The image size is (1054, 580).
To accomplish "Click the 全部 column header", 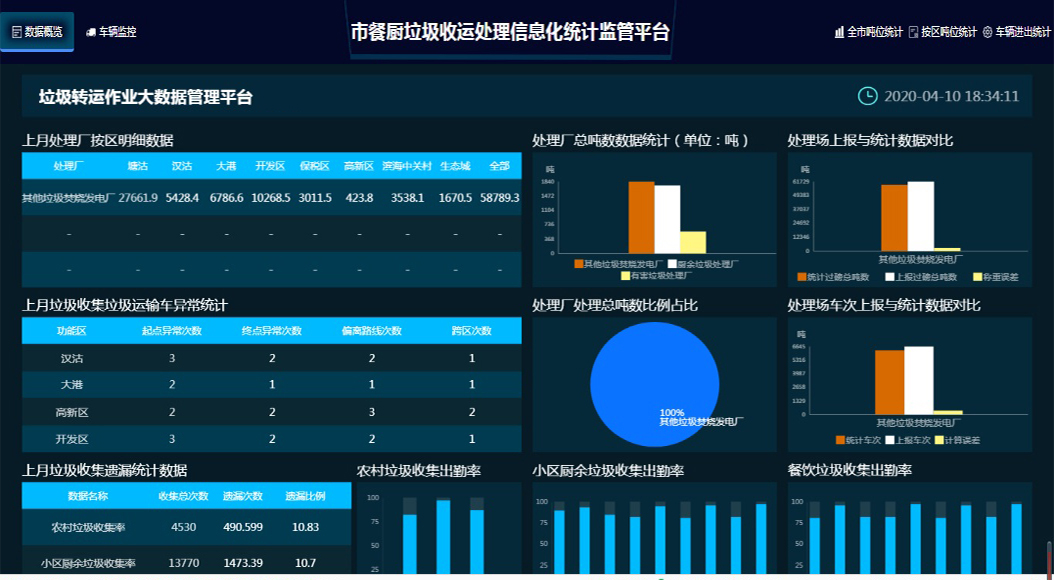I will pyautogui.click(x=499, y=166).
